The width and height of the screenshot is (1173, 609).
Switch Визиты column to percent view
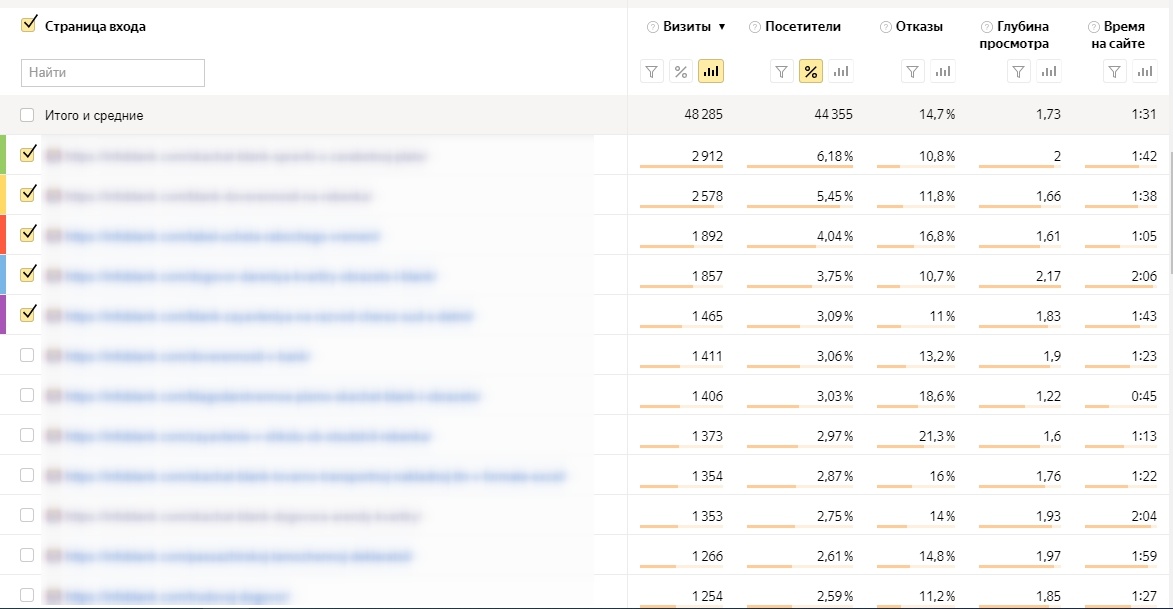point(681,71)
